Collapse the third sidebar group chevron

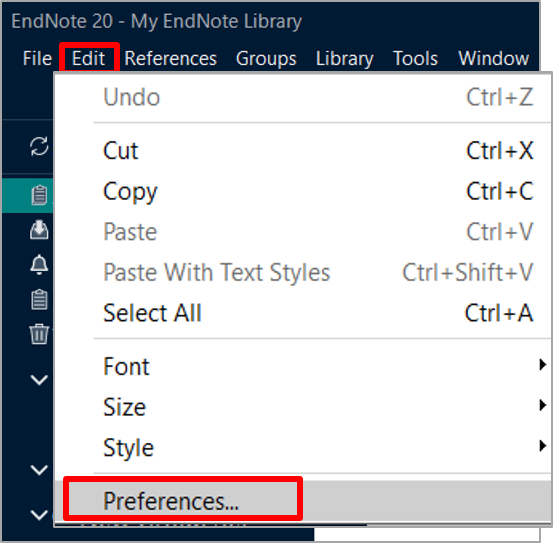click(x=39, y=515)
